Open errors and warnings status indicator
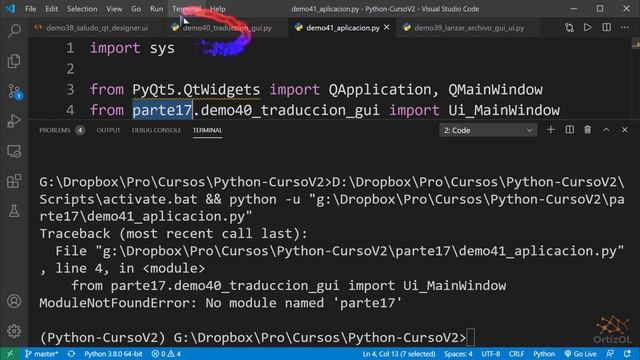The image size is (640, 360). tap(166, 353)
